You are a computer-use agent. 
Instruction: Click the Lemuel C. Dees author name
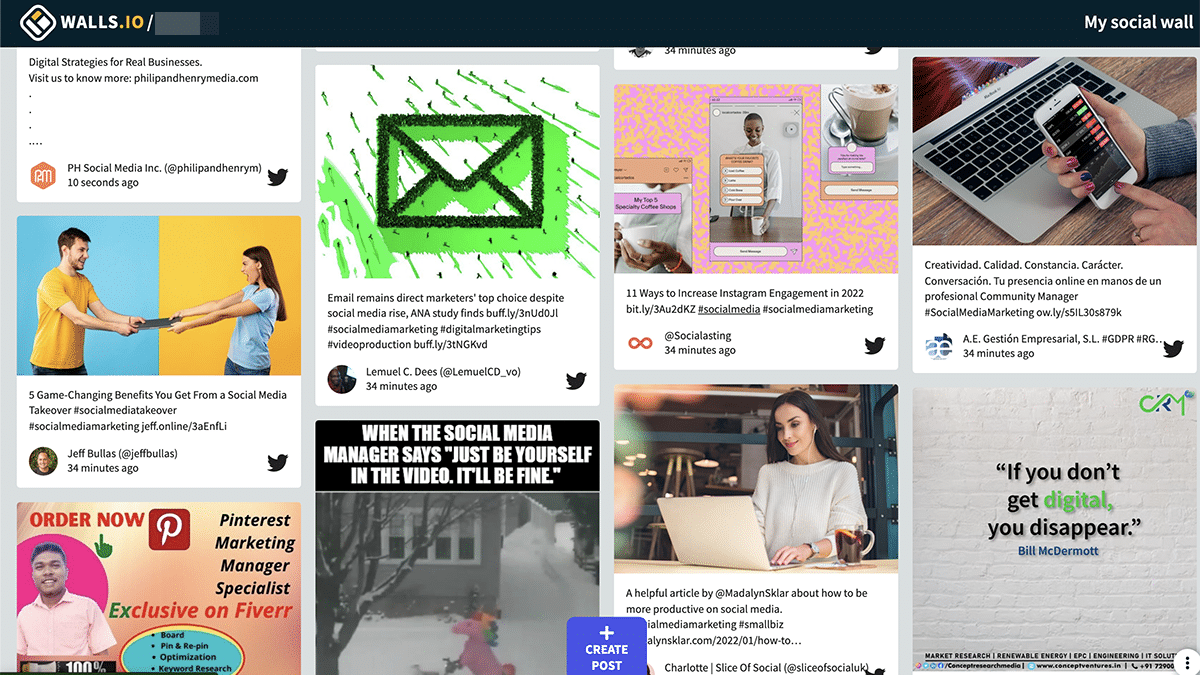click(x=443, y=372)
